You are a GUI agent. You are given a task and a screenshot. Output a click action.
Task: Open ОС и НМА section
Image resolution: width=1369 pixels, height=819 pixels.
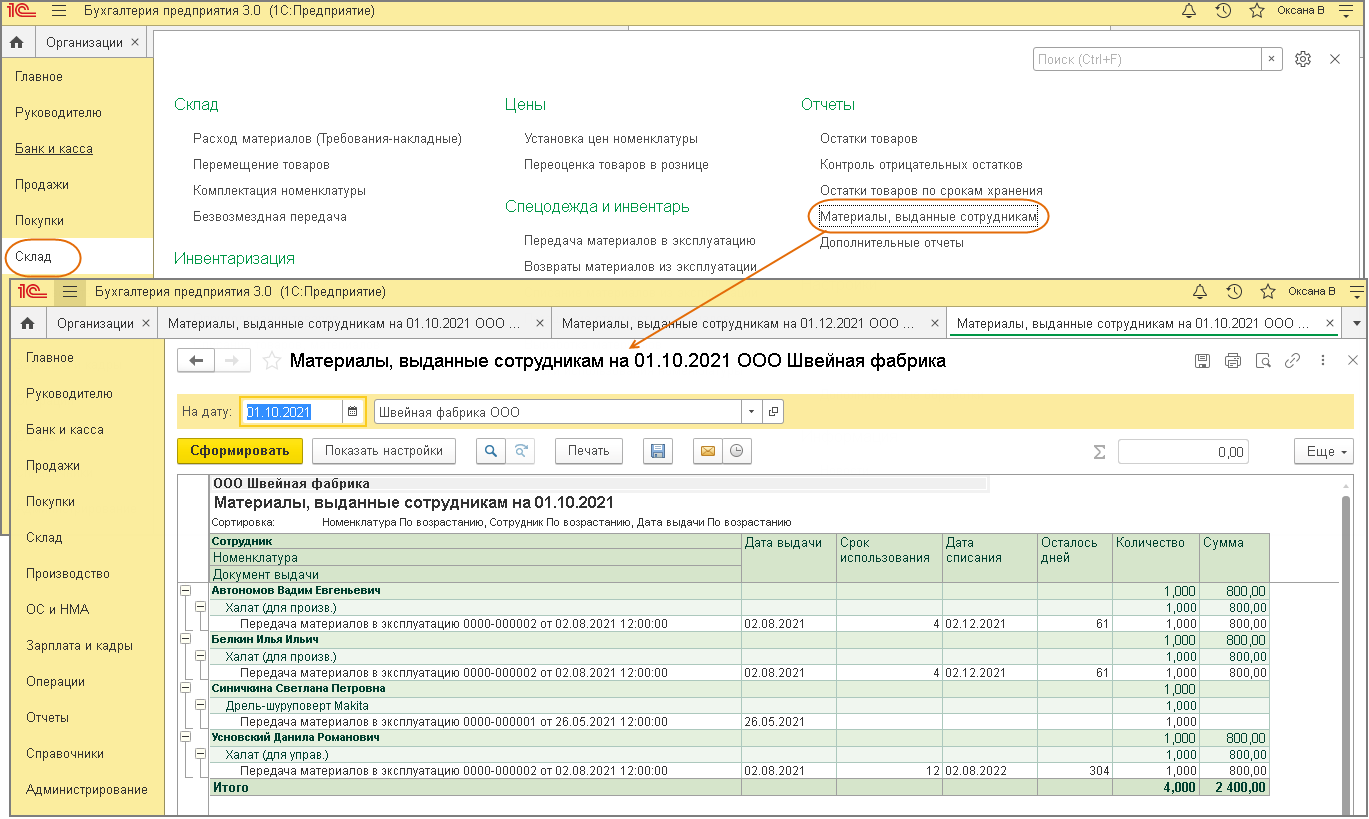tap(57, 610)
